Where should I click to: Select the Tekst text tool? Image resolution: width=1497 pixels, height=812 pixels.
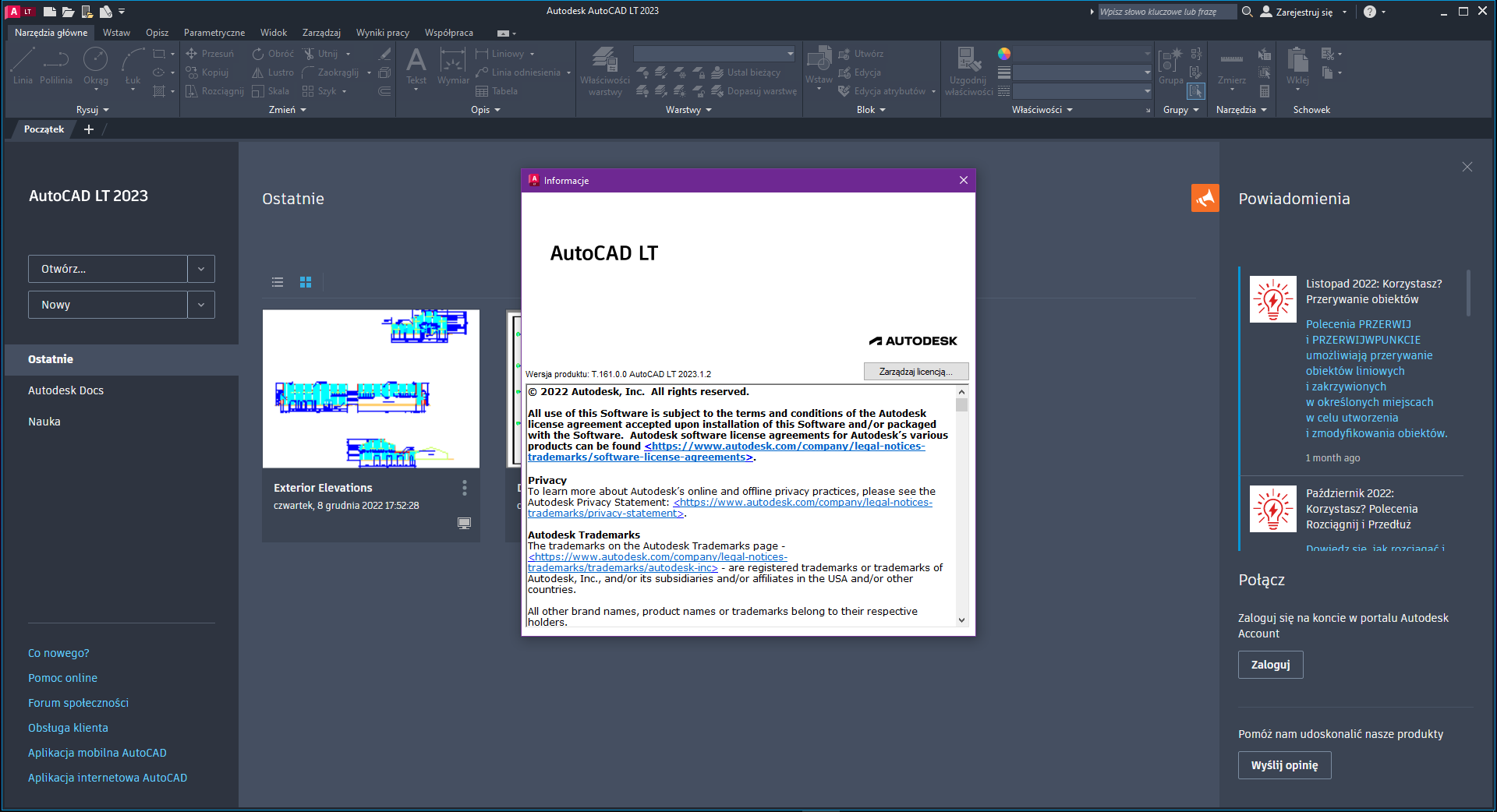[x=416, y=65]
